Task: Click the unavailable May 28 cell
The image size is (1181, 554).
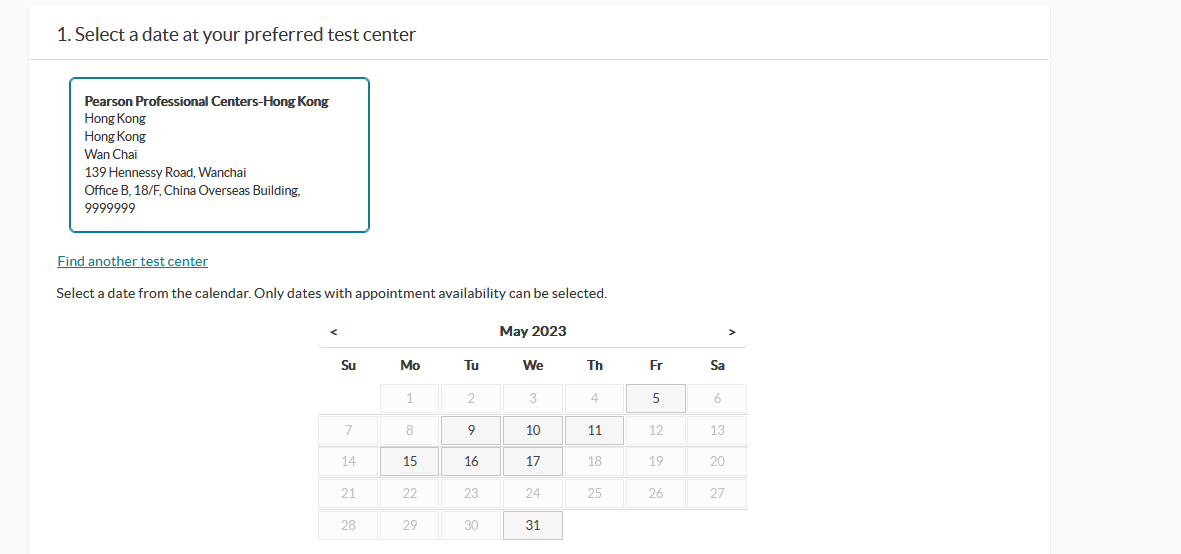Action: 348,525
